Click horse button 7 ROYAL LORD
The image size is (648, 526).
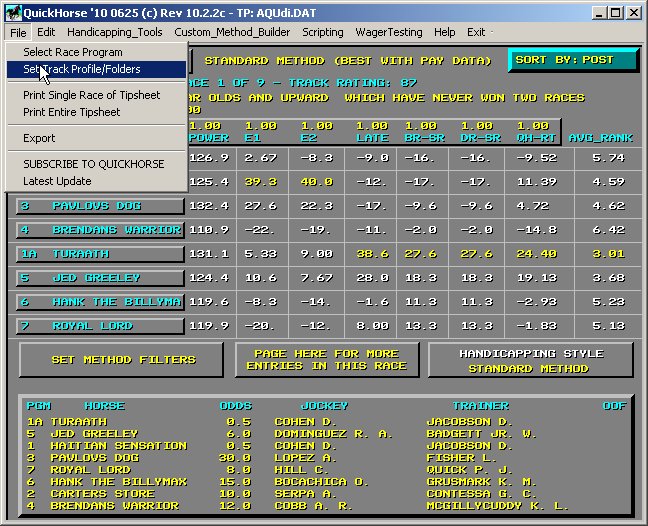tap(100, 326)
